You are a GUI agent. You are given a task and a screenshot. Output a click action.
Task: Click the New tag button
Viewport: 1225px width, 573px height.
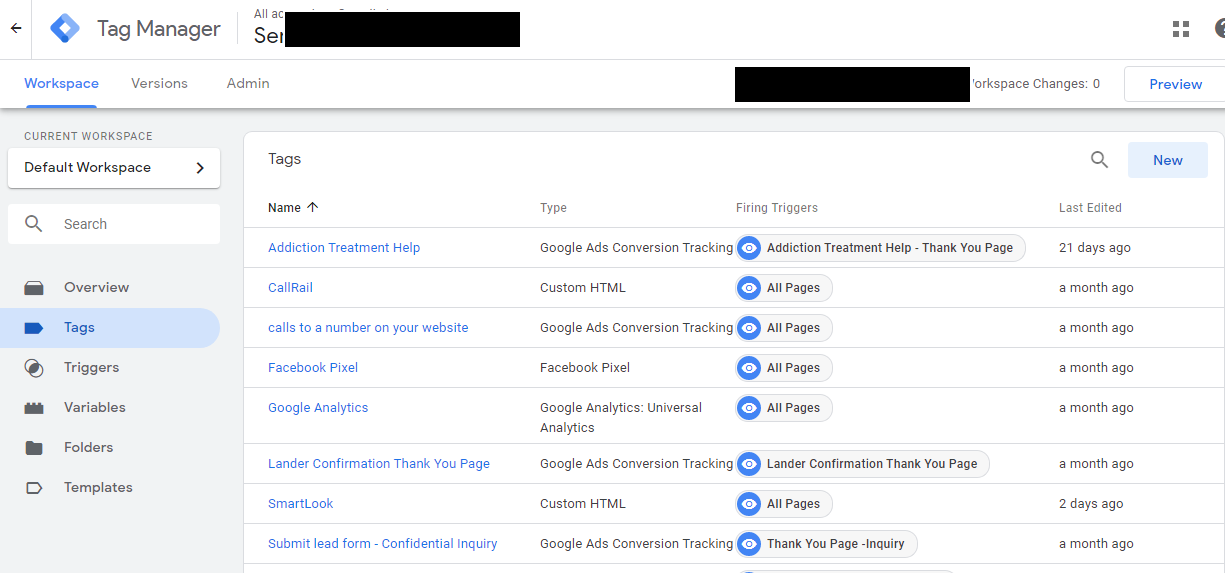coord(1167,160)
